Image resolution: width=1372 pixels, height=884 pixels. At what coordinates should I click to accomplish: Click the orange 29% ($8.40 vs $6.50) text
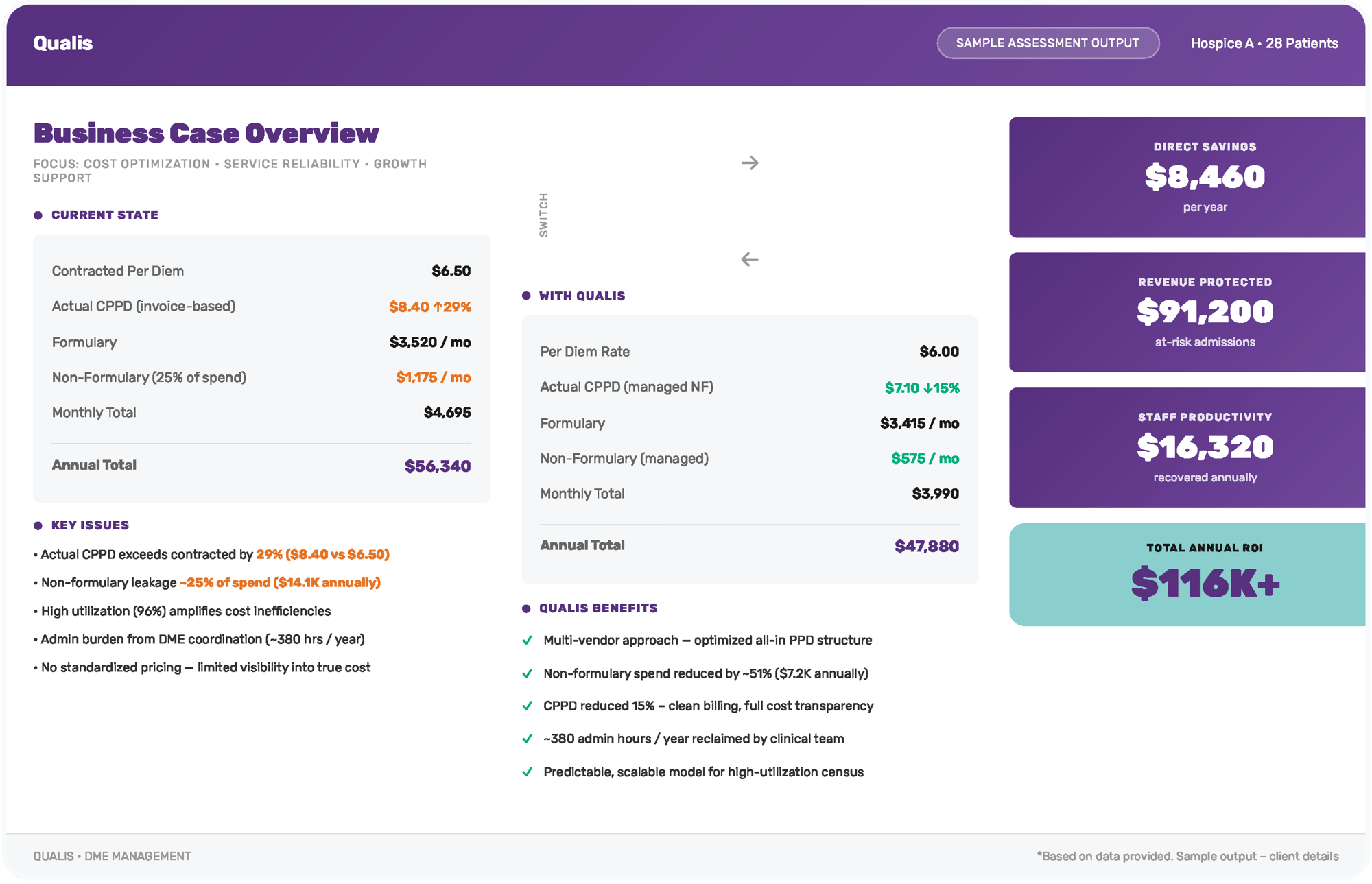(x=322, y=555)
